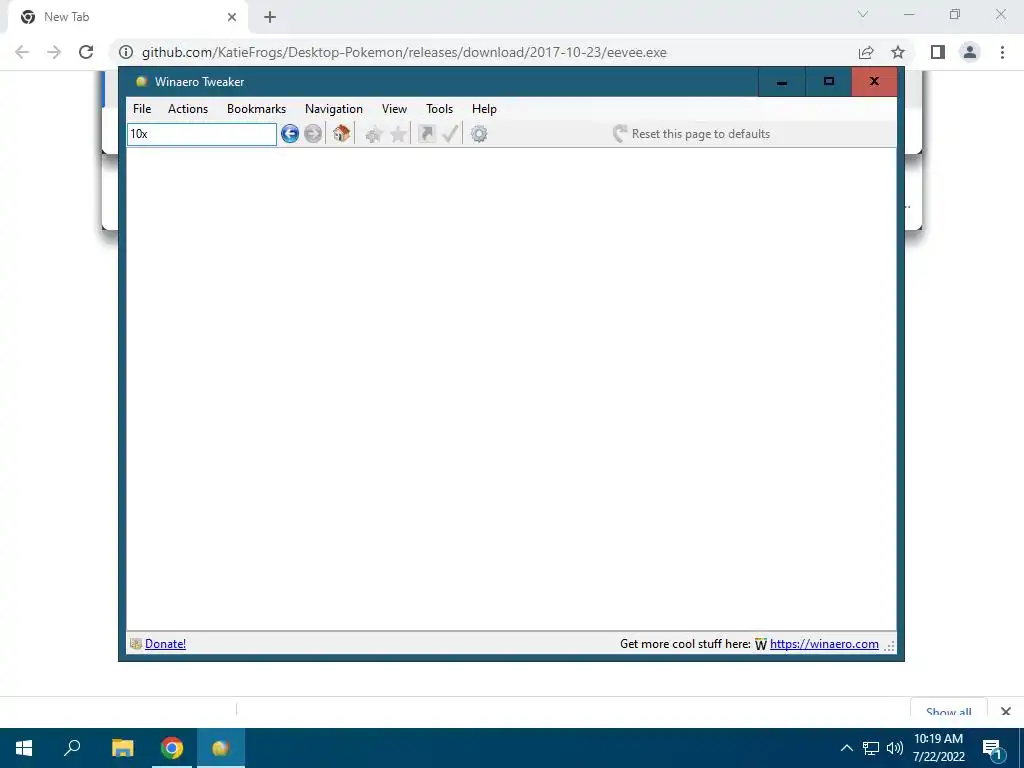Click Chrome's reload page button

(x=86, y=52)
